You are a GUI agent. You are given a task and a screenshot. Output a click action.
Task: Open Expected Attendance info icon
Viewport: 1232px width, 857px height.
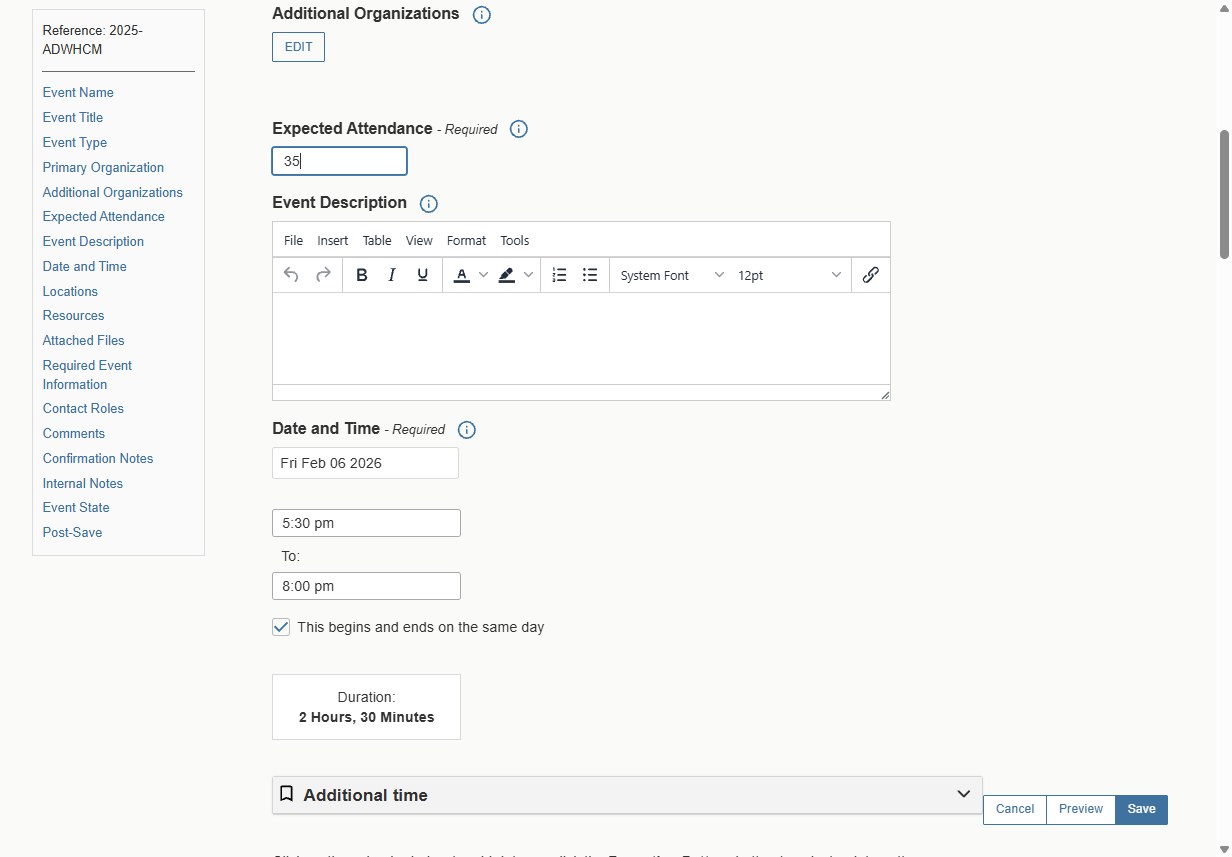519,129
